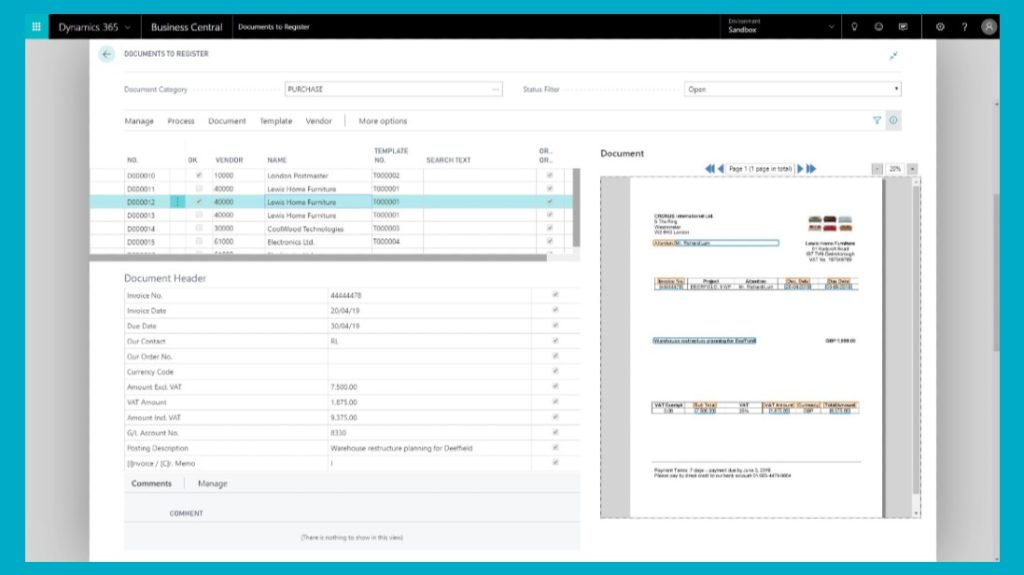Click More options in the action bar
1024x575 pixels.
[383, 121]
